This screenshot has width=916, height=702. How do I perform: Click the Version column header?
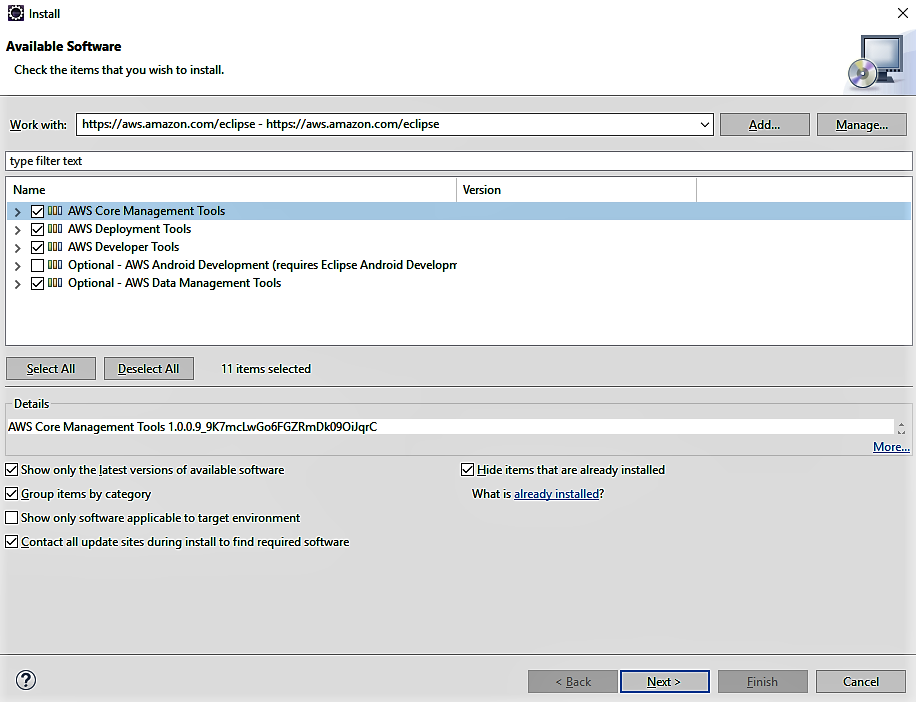click(x=576, y=190)
